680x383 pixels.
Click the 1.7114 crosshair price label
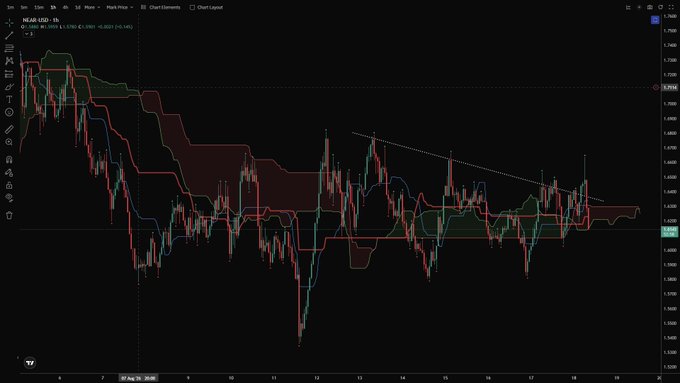[x=670, y=87]
